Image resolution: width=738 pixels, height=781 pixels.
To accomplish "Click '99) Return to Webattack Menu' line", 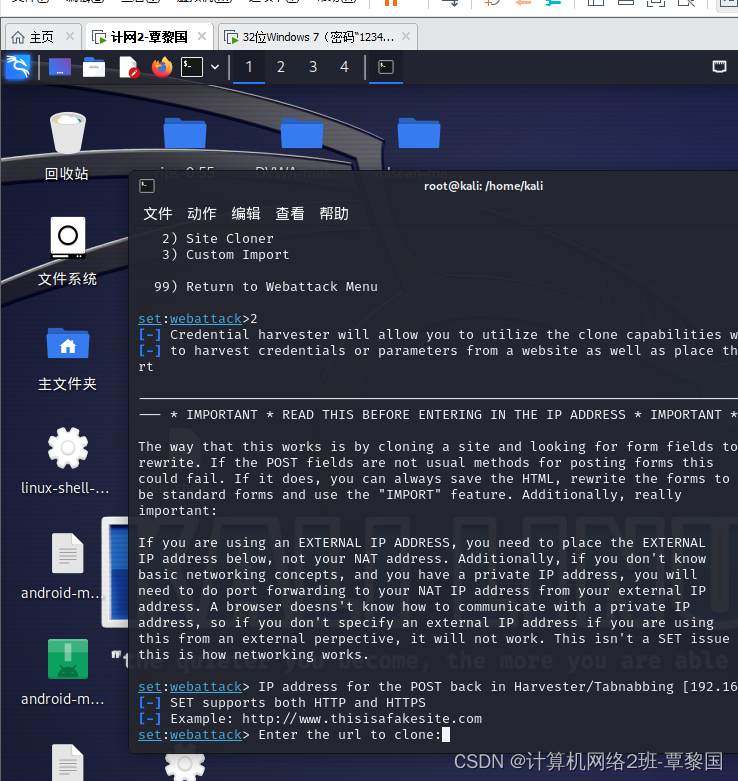I will tap(266, 287).
